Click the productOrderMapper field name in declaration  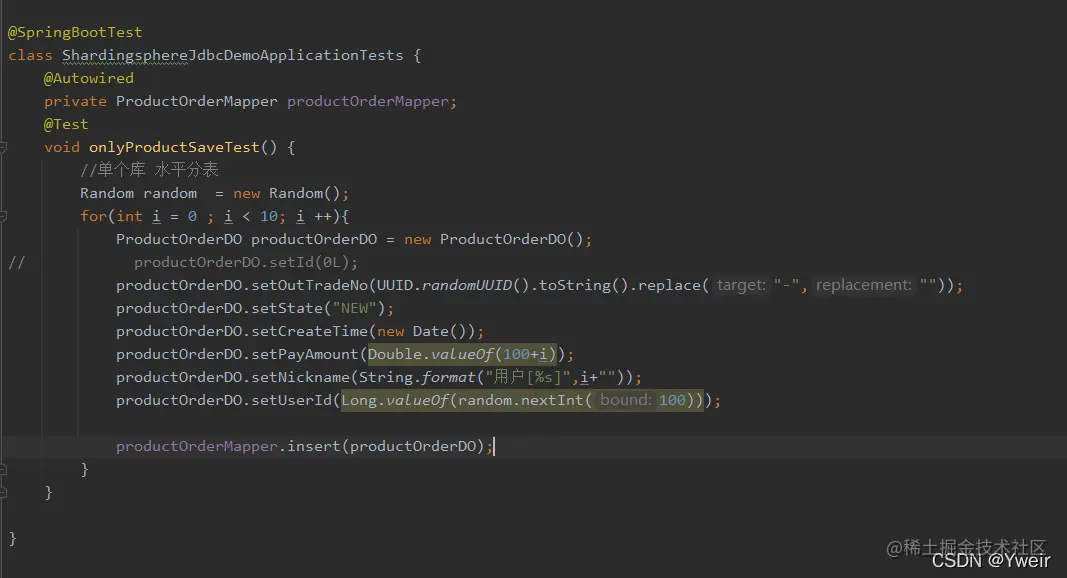[x=367, y=101]
